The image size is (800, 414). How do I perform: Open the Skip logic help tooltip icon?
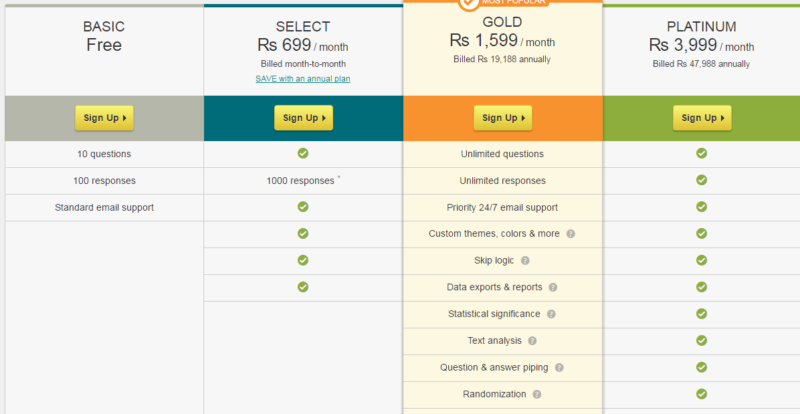point(525,260)
